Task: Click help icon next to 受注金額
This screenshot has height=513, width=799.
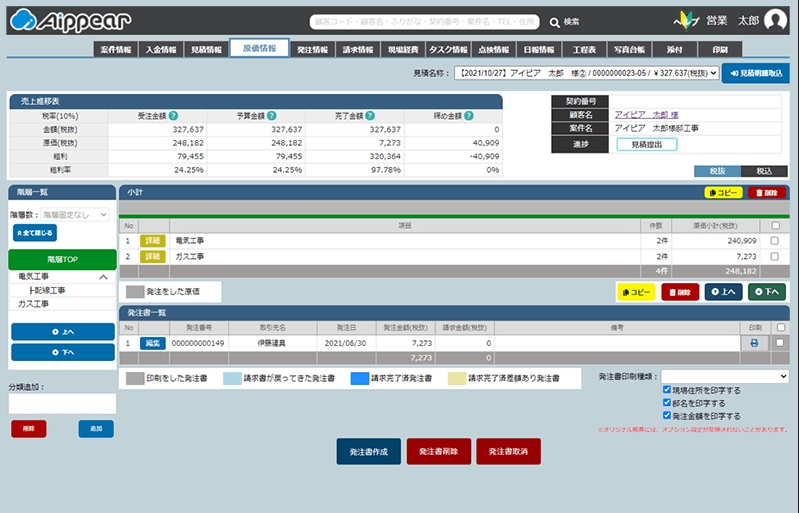Action: pos(174,116)
